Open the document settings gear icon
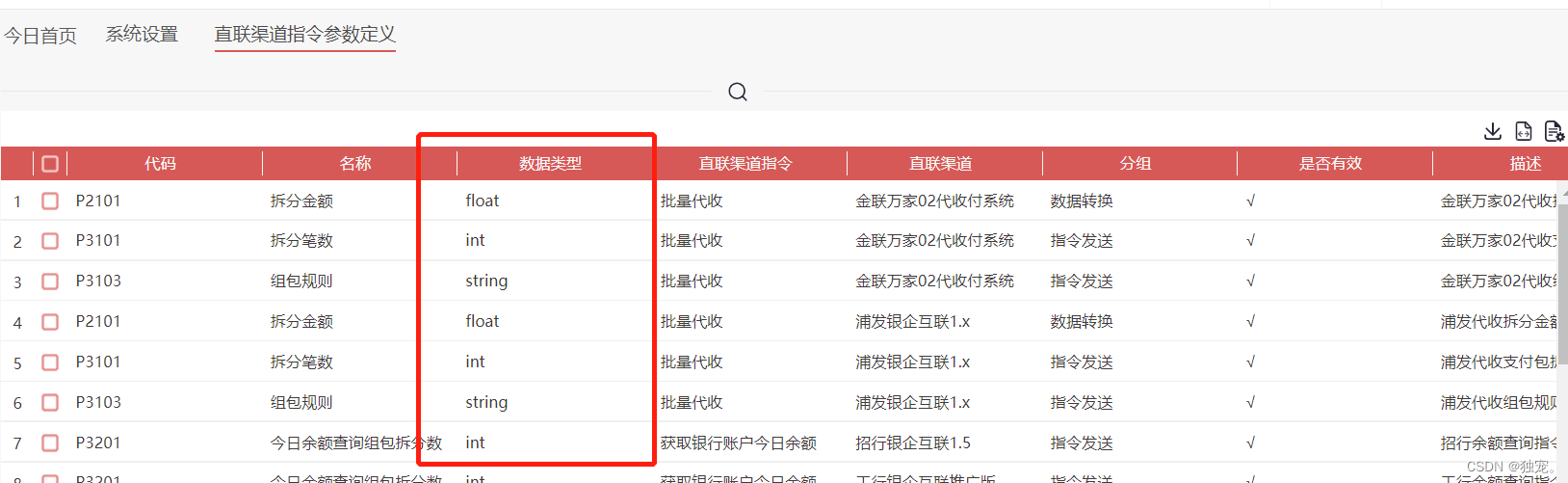This screenshot has width=1568, height=483. click(x=1553, y=131)
